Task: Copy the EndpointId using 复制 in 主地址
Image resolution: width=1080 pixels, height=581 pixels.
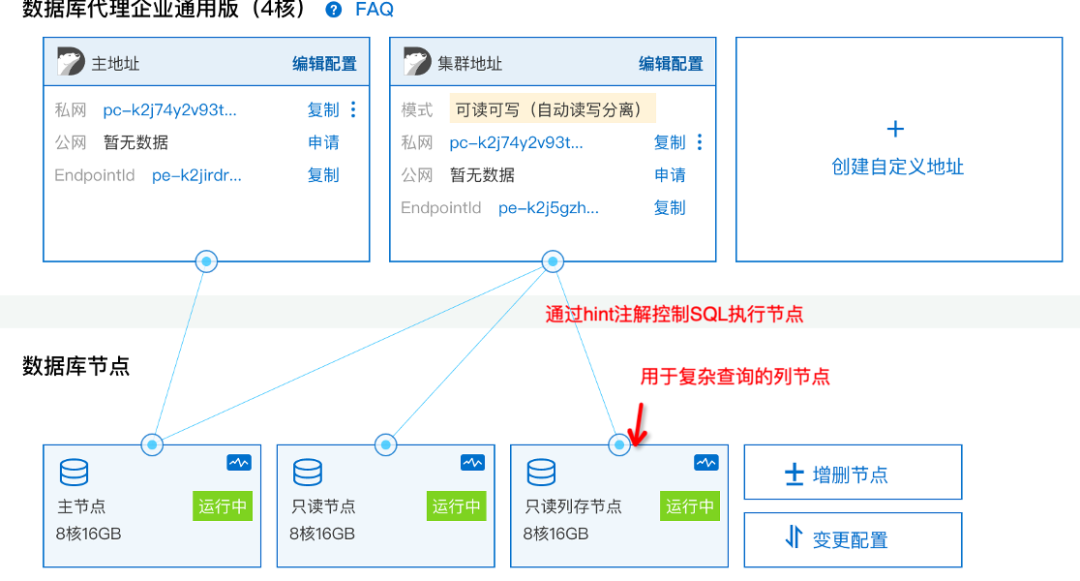Action: coord(323,175)
